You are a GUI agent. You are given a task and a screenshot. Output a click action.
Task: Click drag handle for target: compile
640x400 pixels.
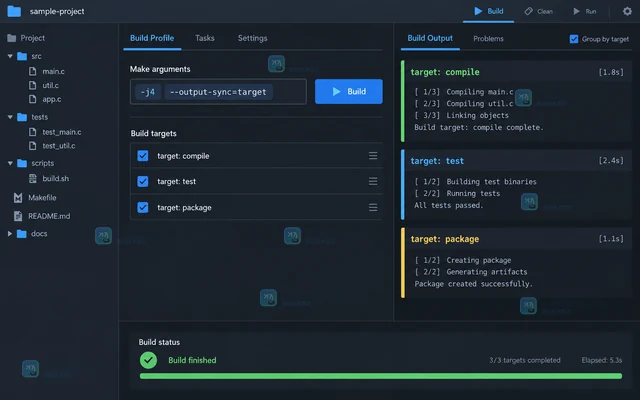point(373,156)
